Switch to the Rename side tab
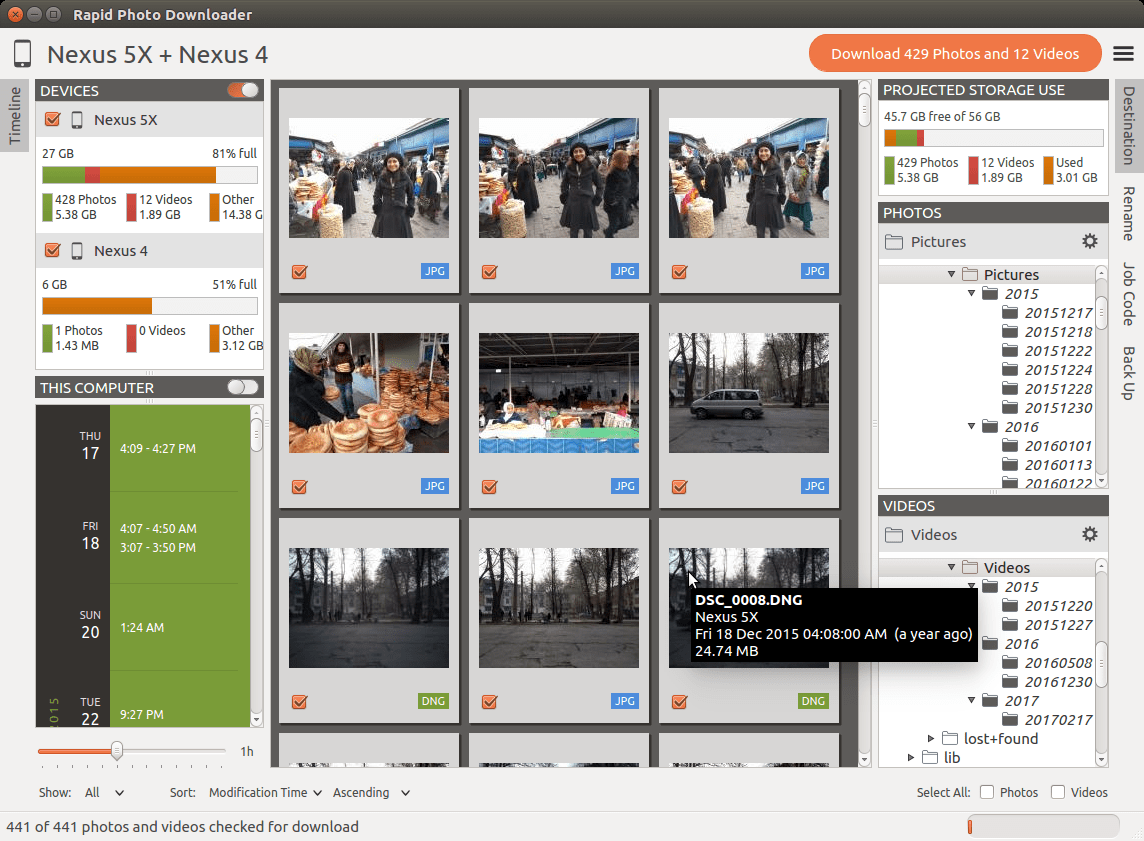This screenshot has height=841, width=1144. [1129, 214]
